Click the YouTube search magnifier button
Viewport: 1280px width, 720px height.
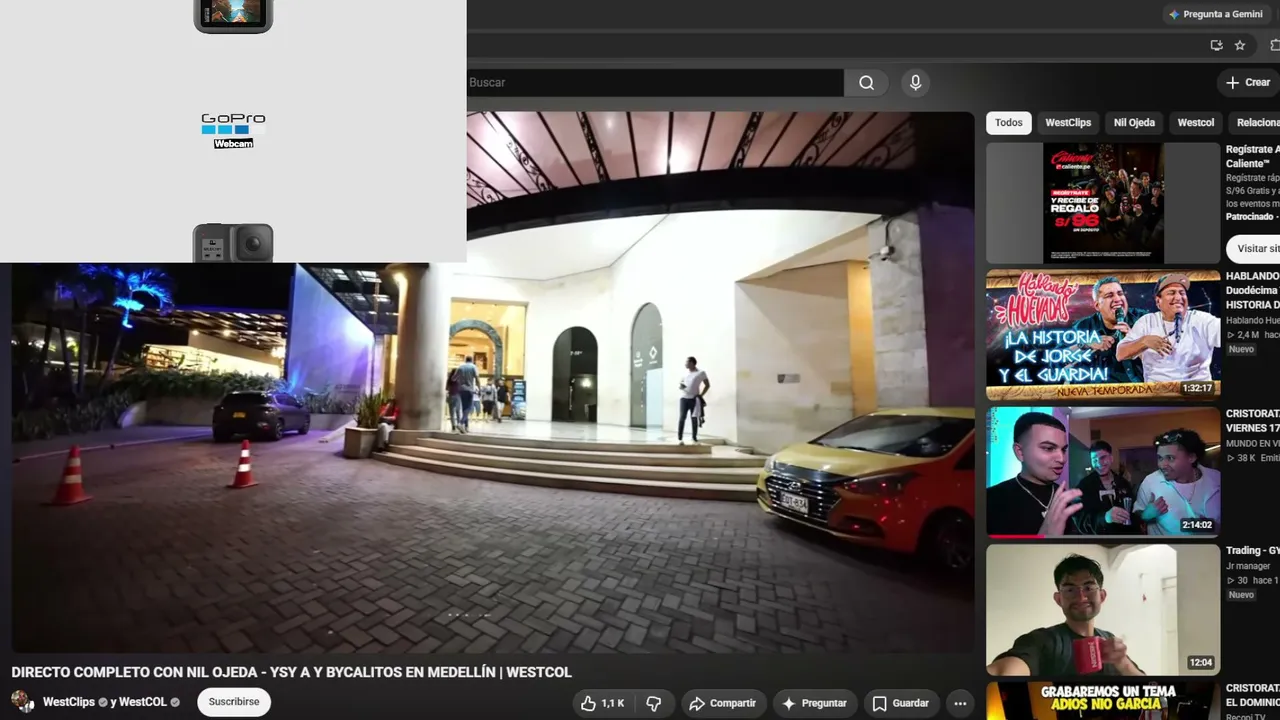coord(866,83)
